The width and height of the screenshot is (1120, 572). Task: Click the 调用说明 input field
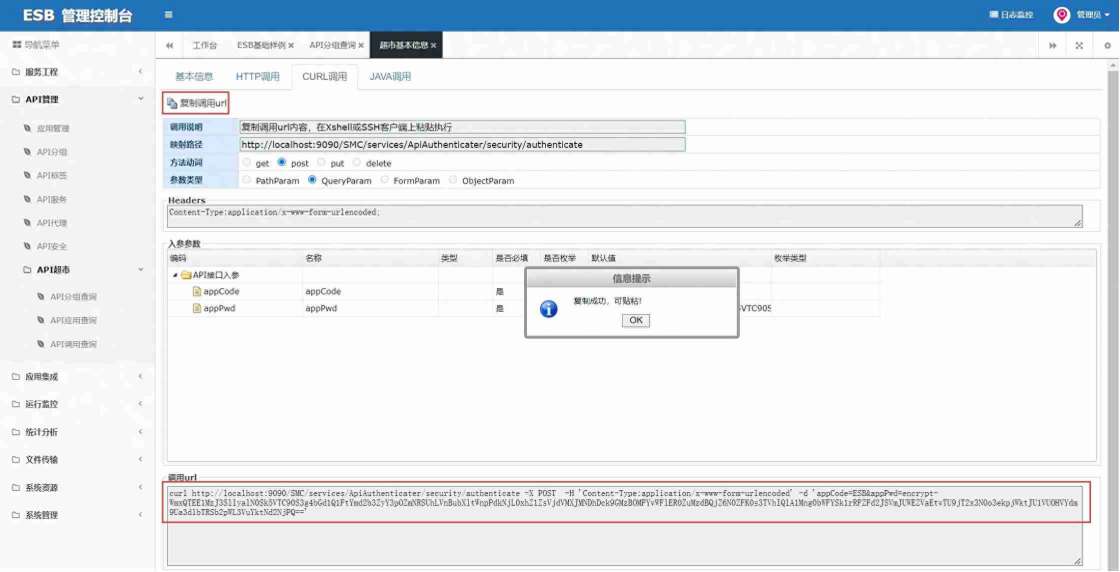(462, 126)
